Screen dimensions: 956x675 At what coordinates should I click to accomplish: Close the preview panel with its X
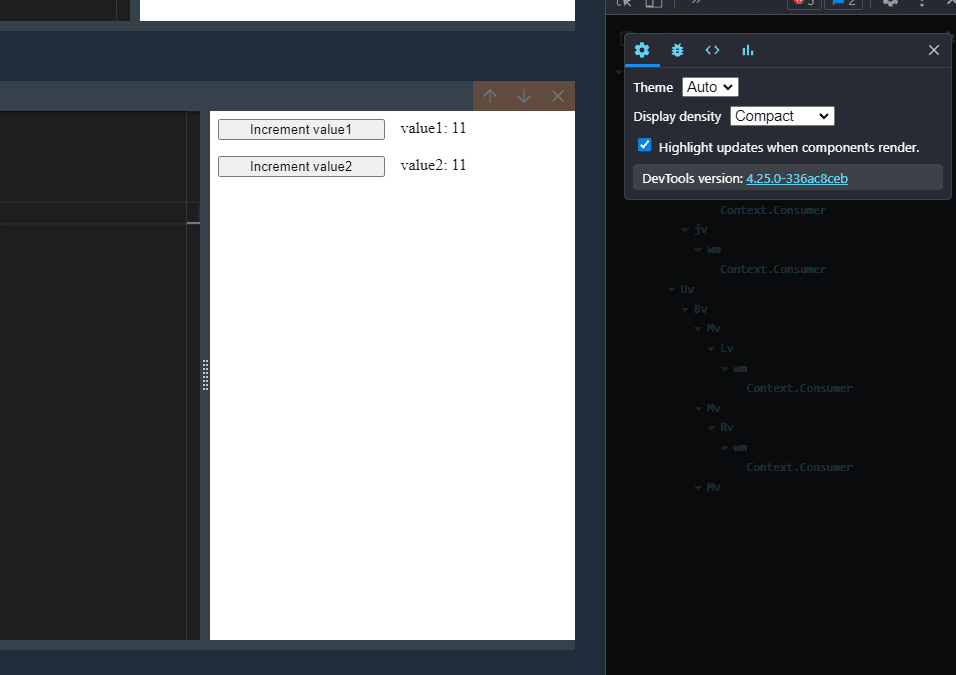click(558, 96)
